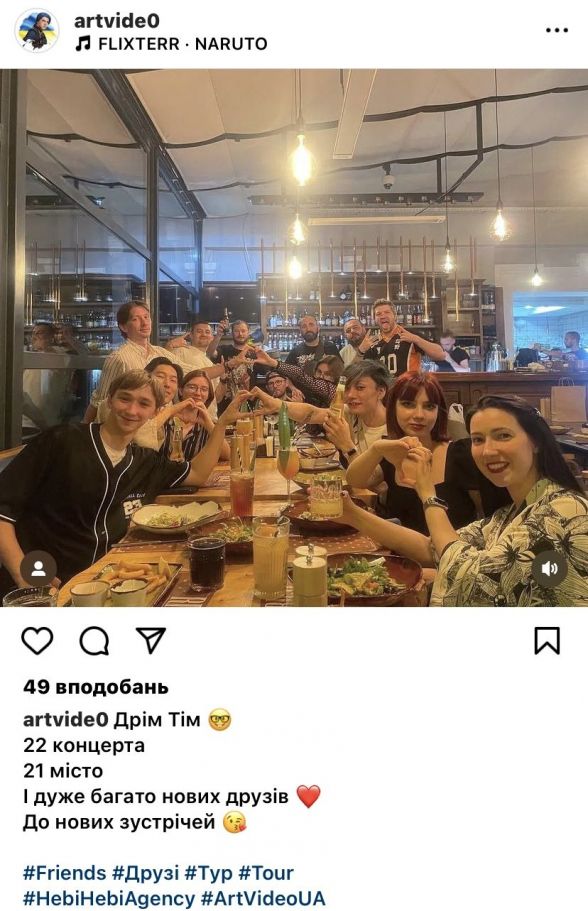Mute audio with the speaker icon

coord(550,568)
